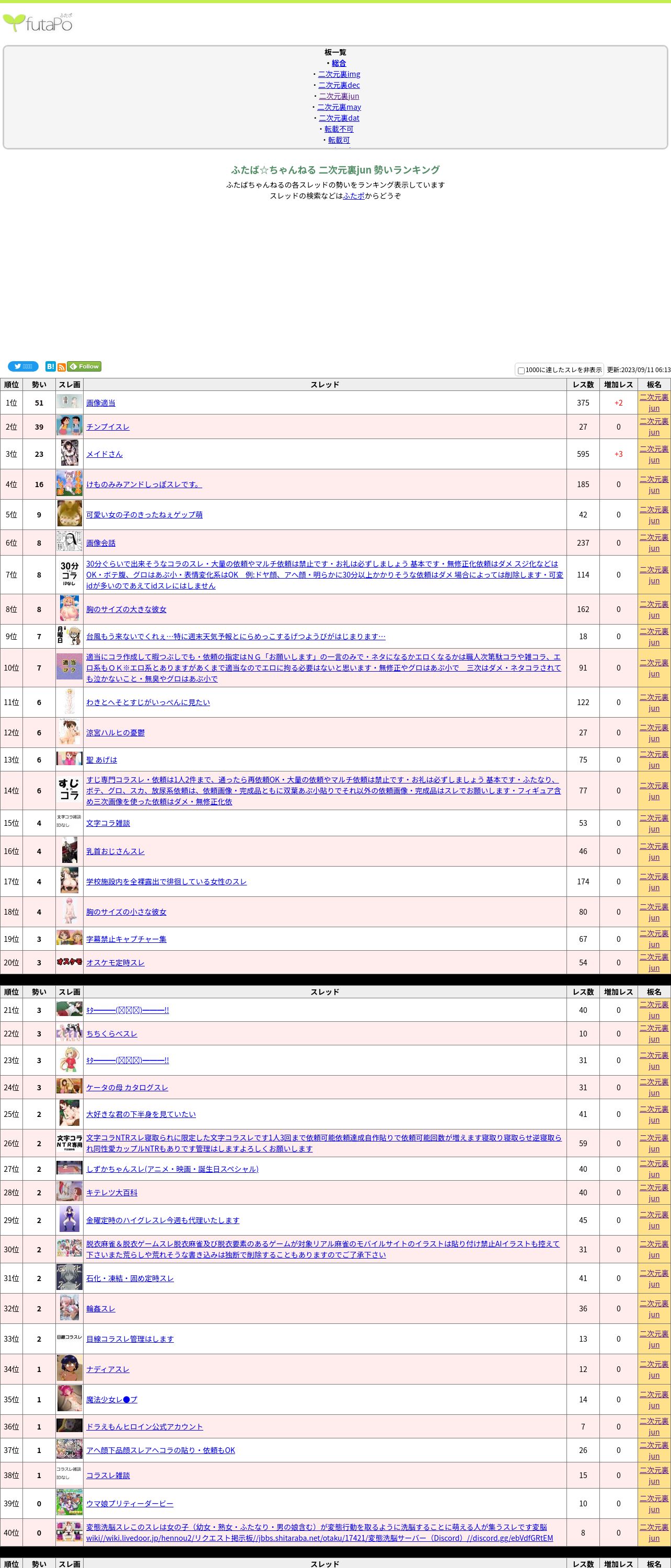Open the 二次元裏dat board link

339,118
